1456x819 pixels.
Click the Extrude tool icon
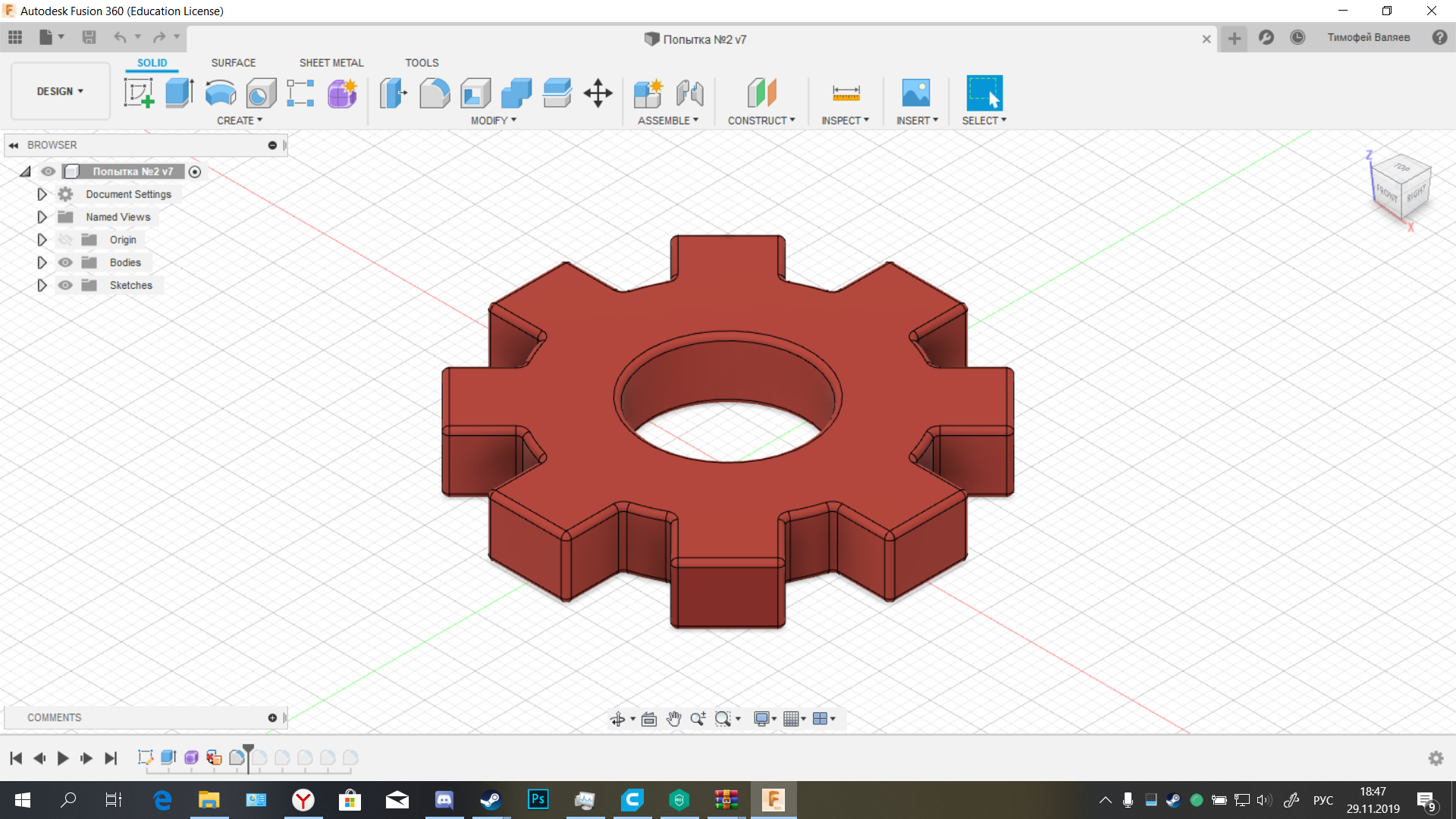click(180, 93)
